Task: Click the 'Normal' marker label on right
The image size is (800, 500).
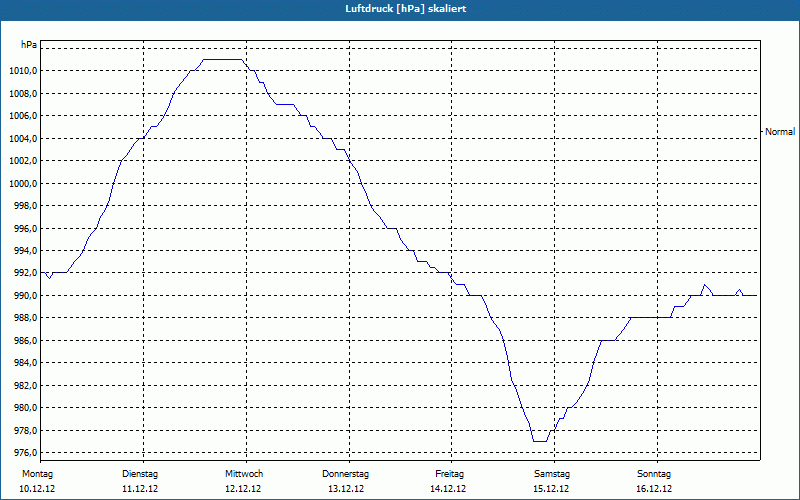Action: (x=780, y=132)
